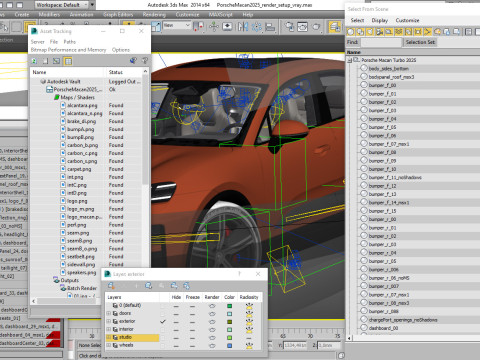The width and height of the screenshot is (480, 360).
Task: Click the Hide/Unhide All Layers icon in Layer dialog
Action: point(174,286)
